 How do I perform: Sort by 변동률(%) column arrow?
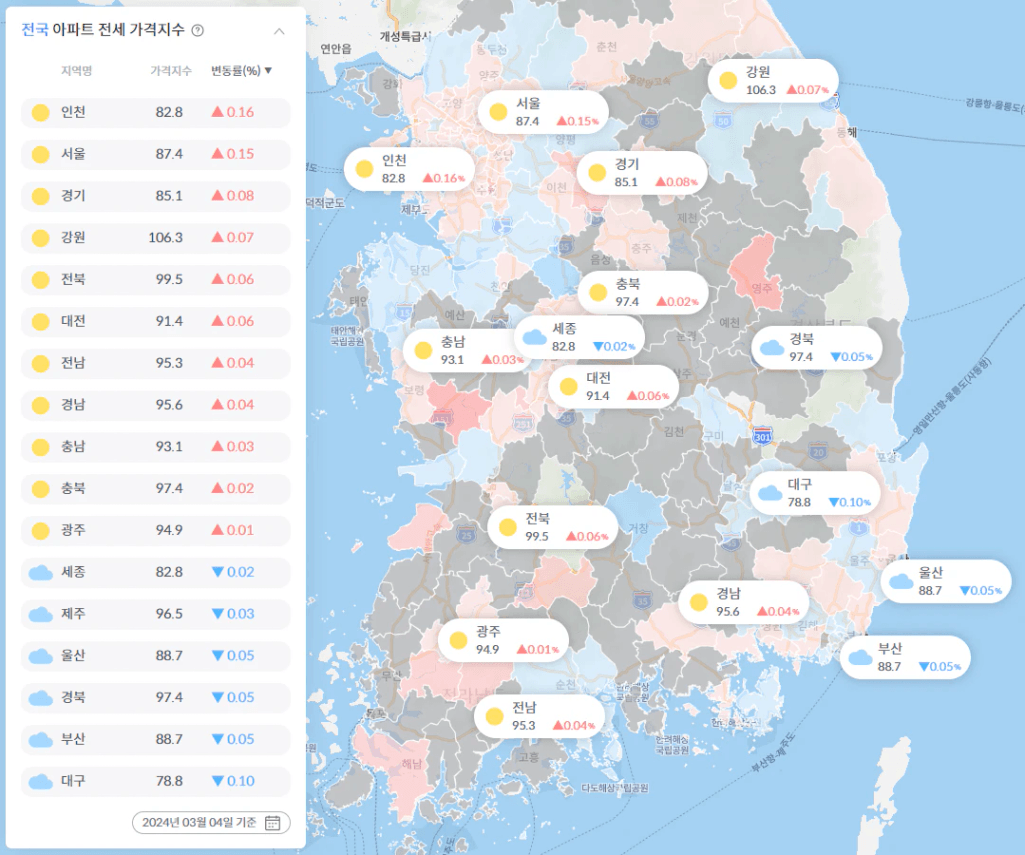coord(268,71)
